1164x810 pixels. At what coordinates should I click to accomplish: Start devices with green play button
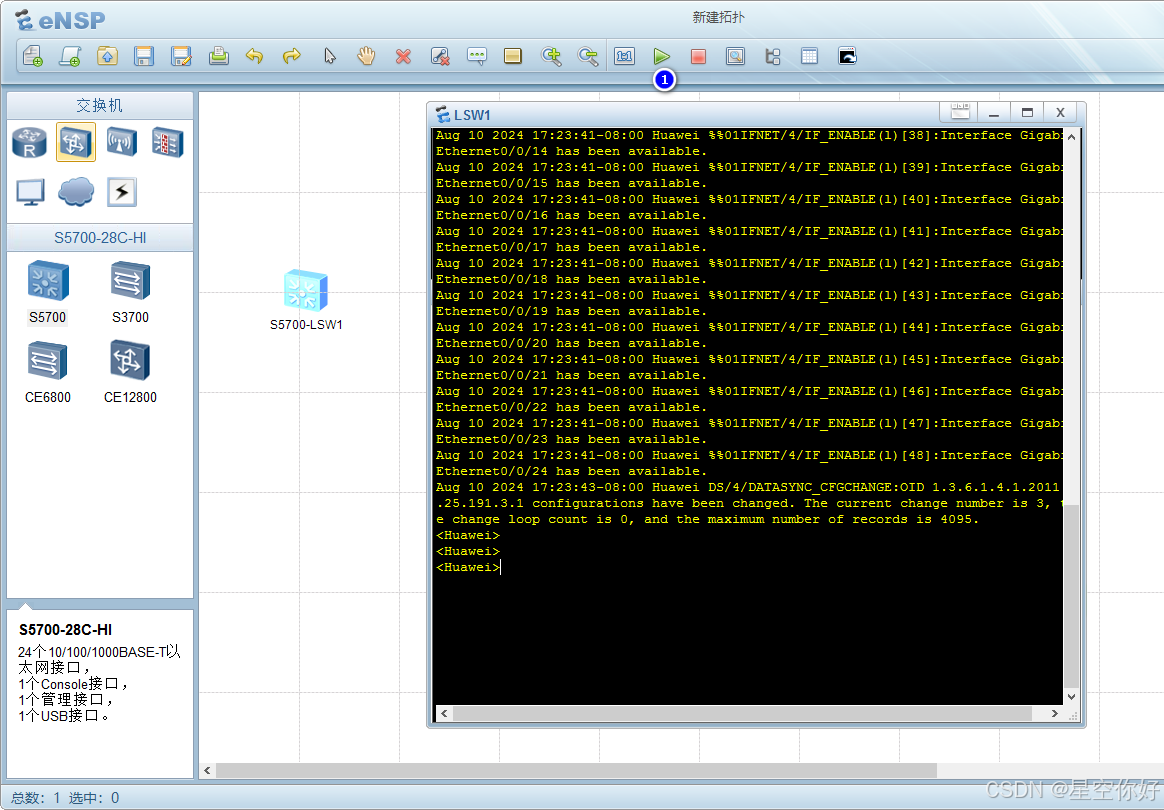pyautogui.click(x=661, y=56)
